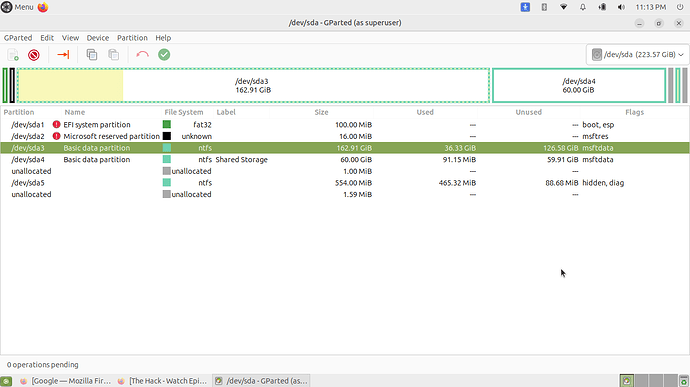Click the 465.32 MiB used value
This screenshot has height=387, width=690.
tap(457, 183)
